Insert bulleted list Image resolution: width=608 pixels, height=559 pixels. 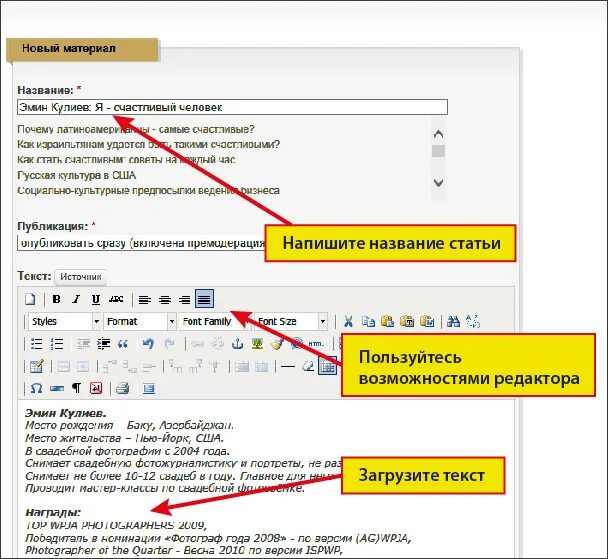(x=36, y=344)
